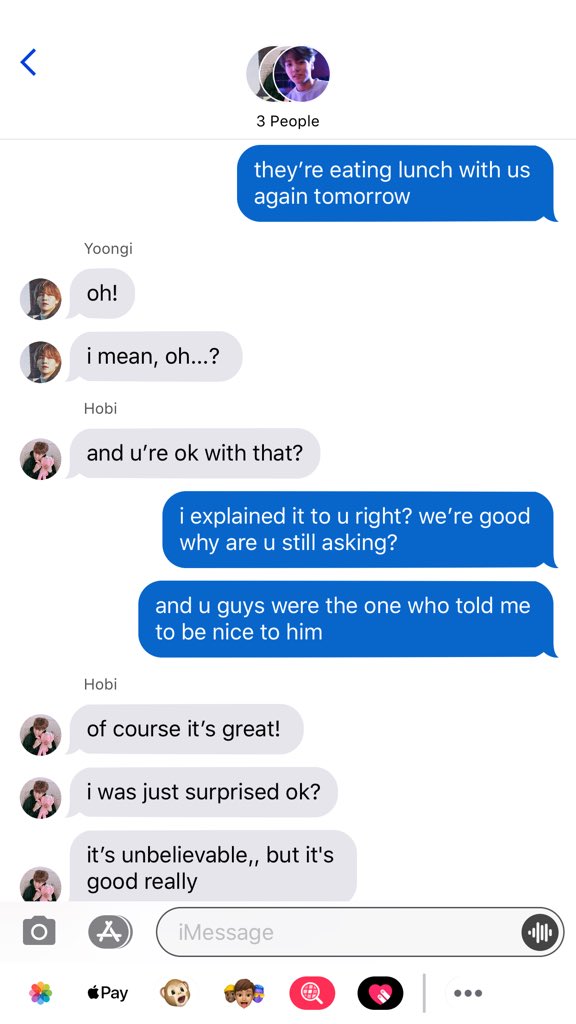Toggle the App Store apps button
The image size is (576, 1024).
click(x=110, y=932)
